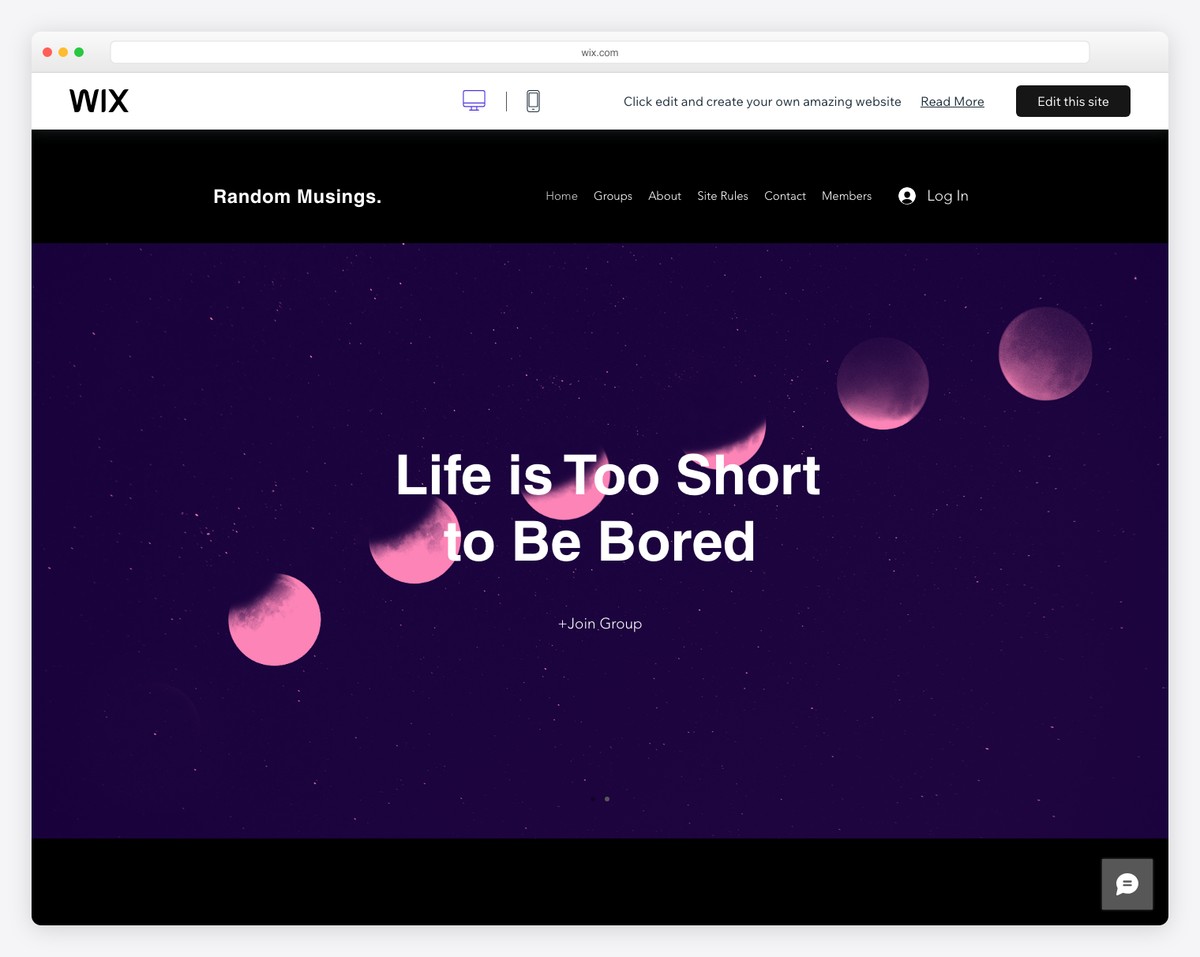1200x957 pixels.
Task: Open the Read More link
Action: (x=951, y=101)
